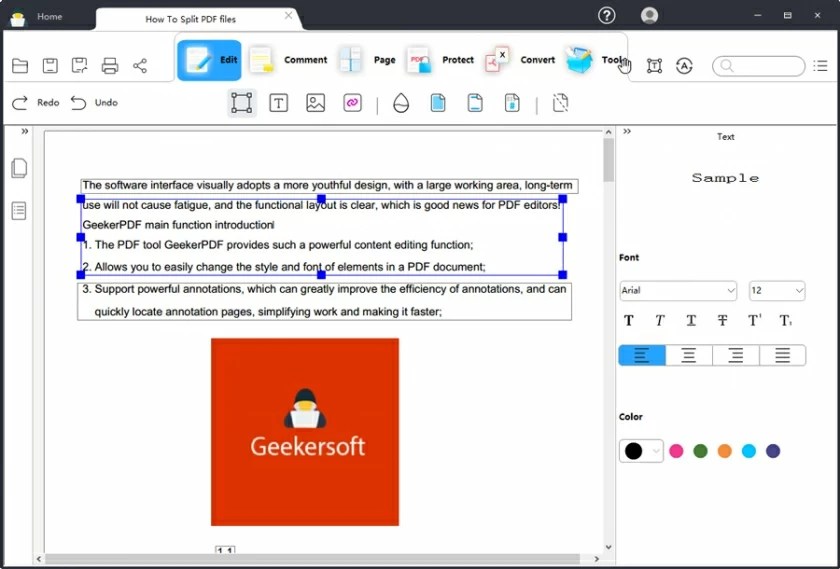Pick the orange color swatch
The width and height of the screenshot is (840, 569).
724,451
